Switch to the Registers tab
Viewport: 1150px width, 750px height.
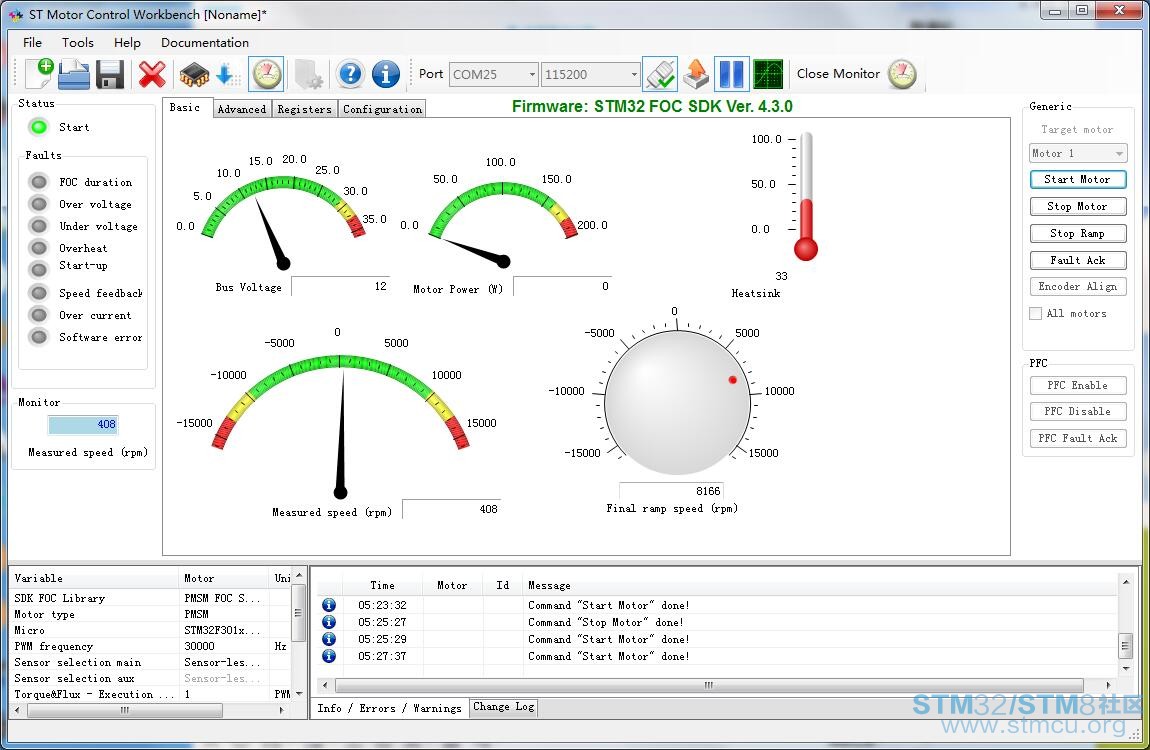304,109
